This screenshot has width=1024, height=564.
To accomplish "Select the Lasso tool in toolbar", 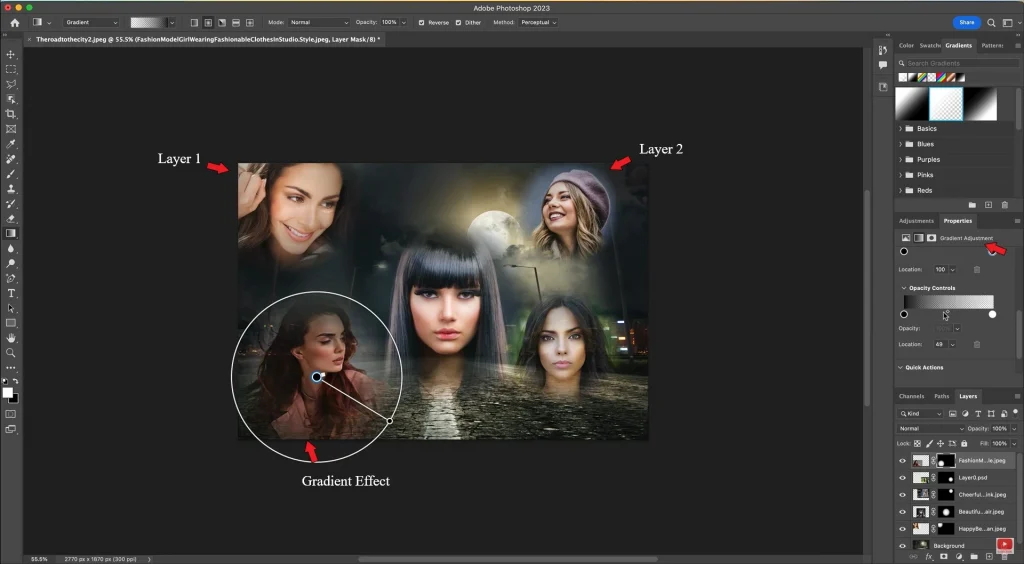I will 10,84.
